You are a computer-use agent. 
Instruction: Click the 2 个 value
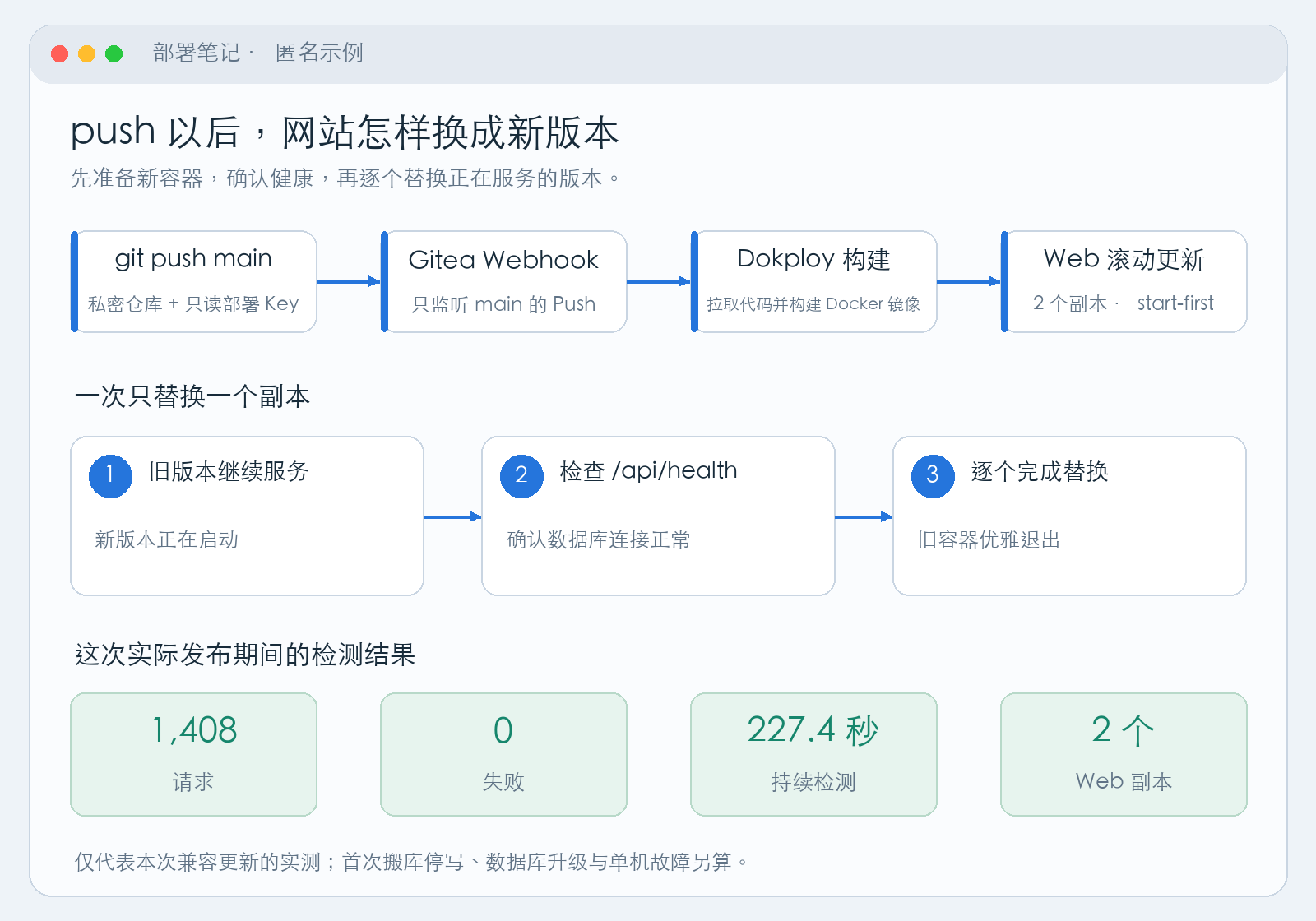coord(1124,729)
